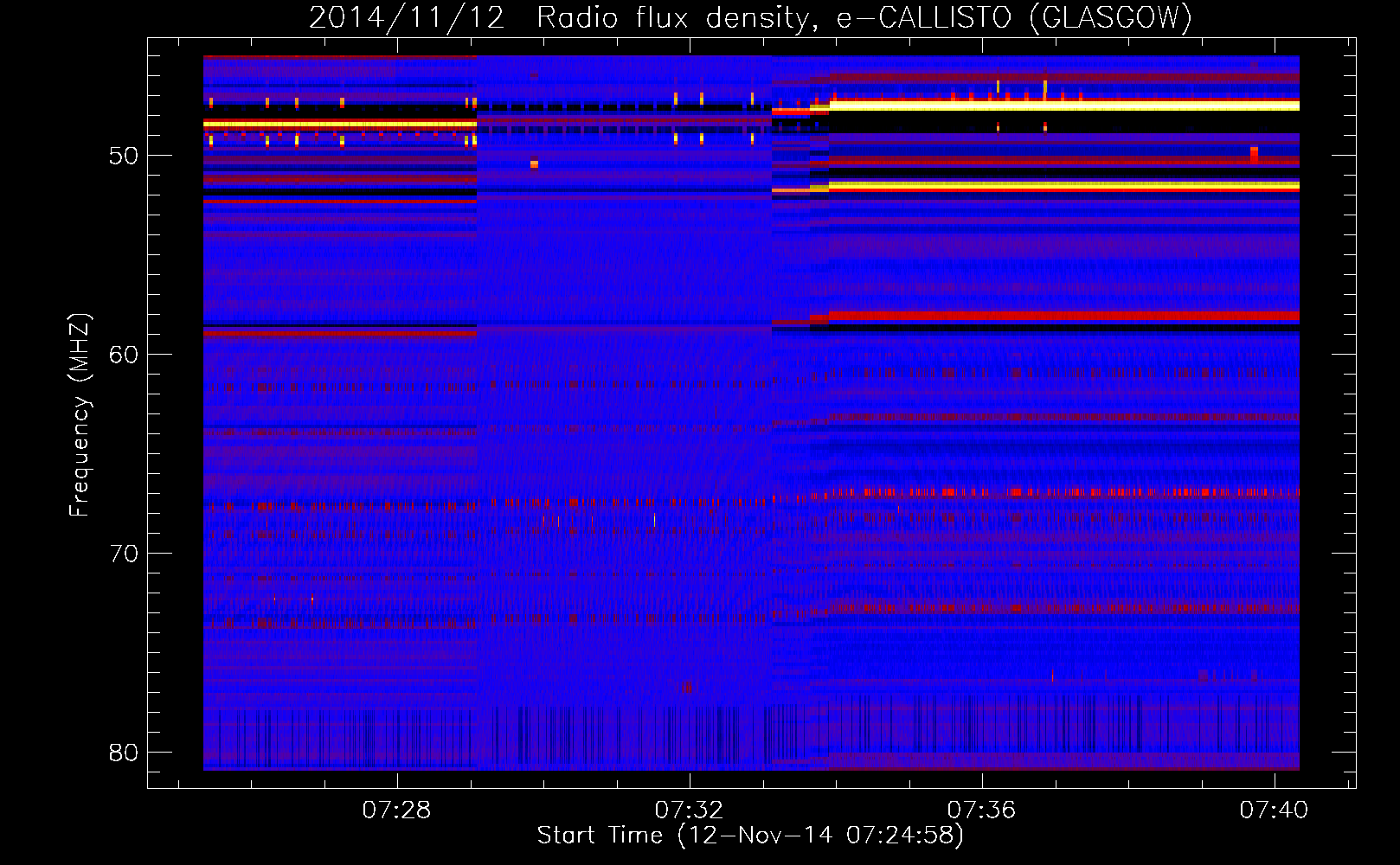1400x865 pixels.
Task: Click the plot title "2014/11/12 Radio flux density, e-CALLISTO (GLASGOW)"
Action: [x=750, y=17]
